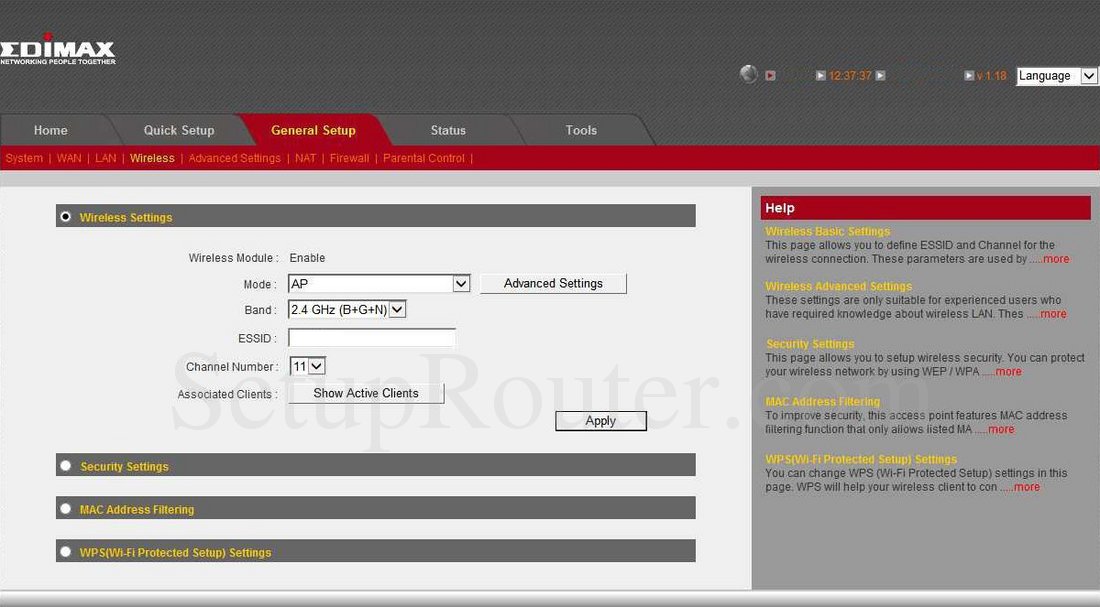This screenshot has height=607, width=1100.
Task: Select the MAC Address Filtering radio button
Action: 65,508
